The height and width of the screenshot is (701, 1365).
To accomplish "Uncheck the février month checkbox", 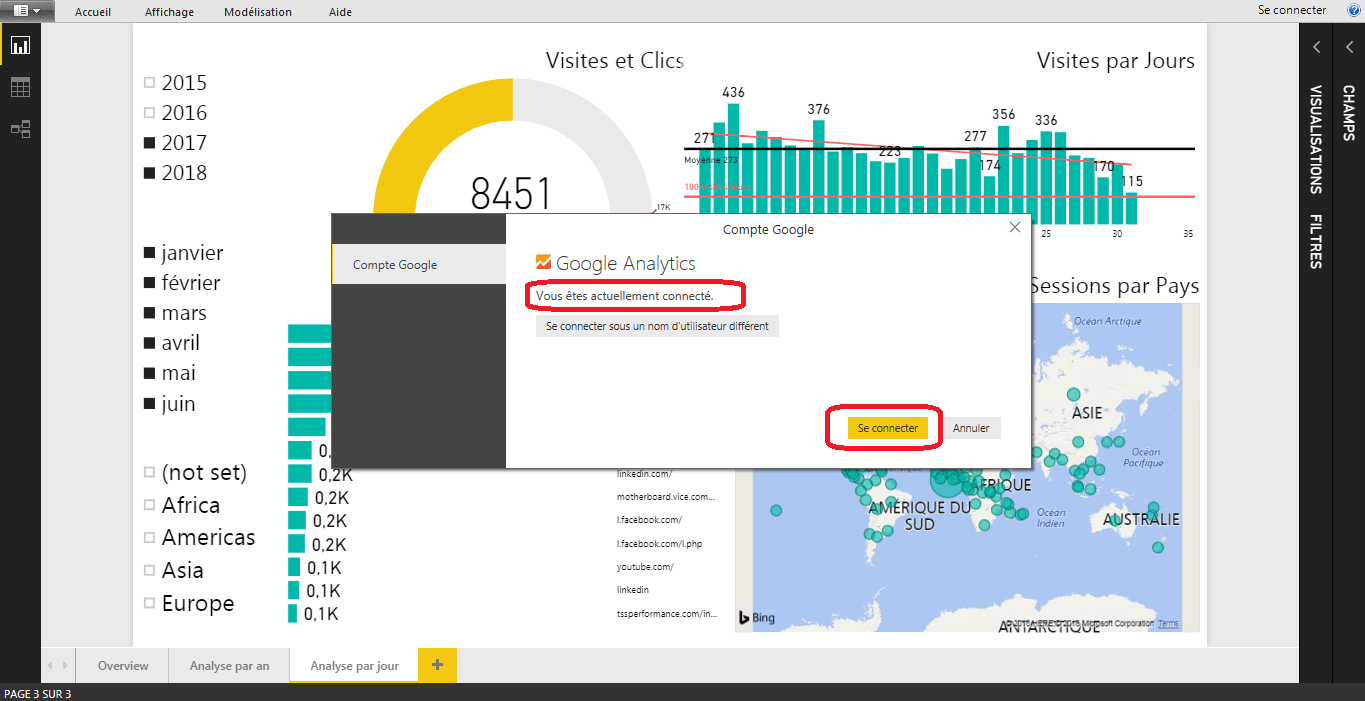I will (150, 283).
